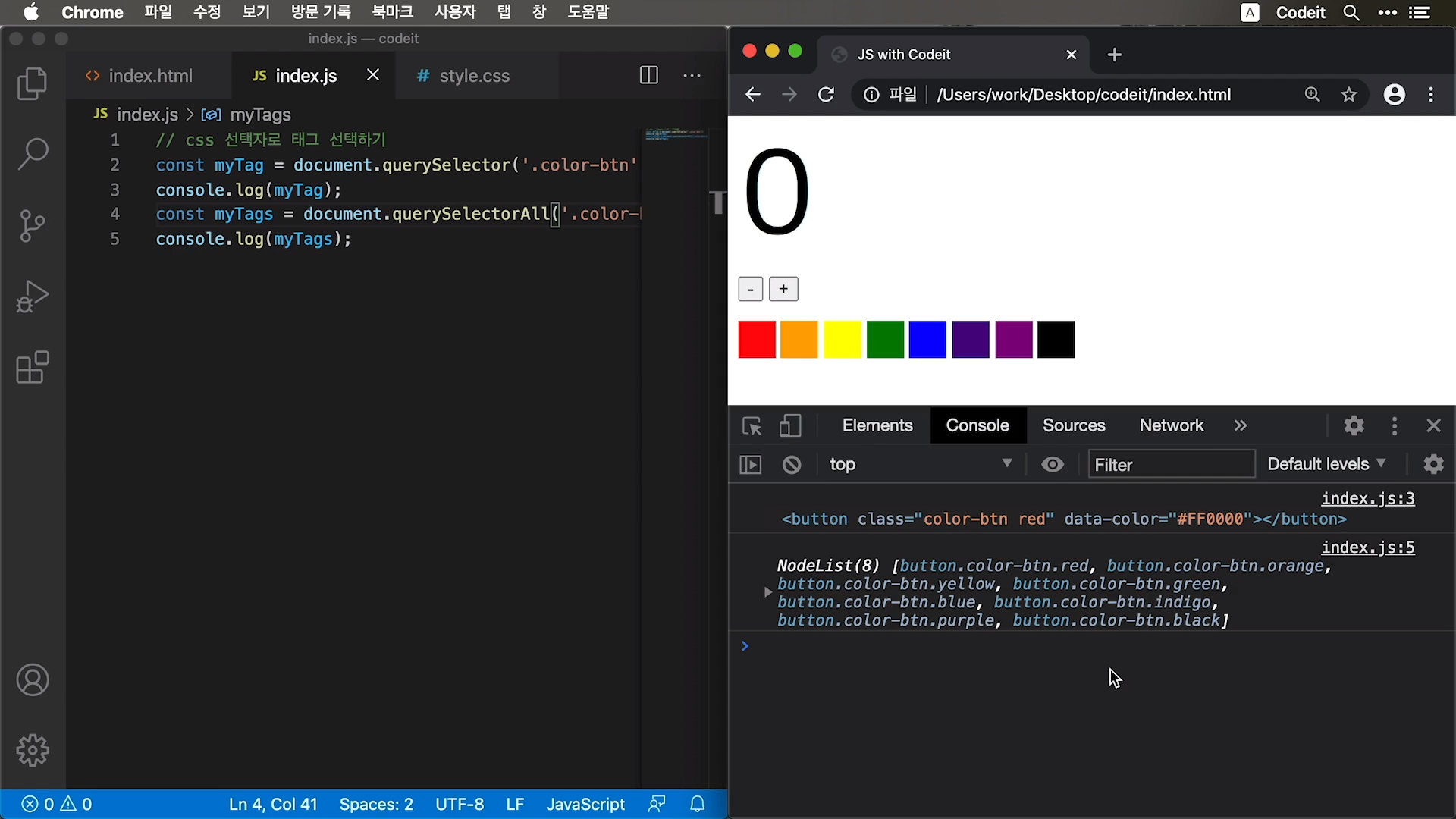Screen dimensions: 1456x819
Task: Click the blue color button
Action: pyautogui.click(x=927, y=339)
